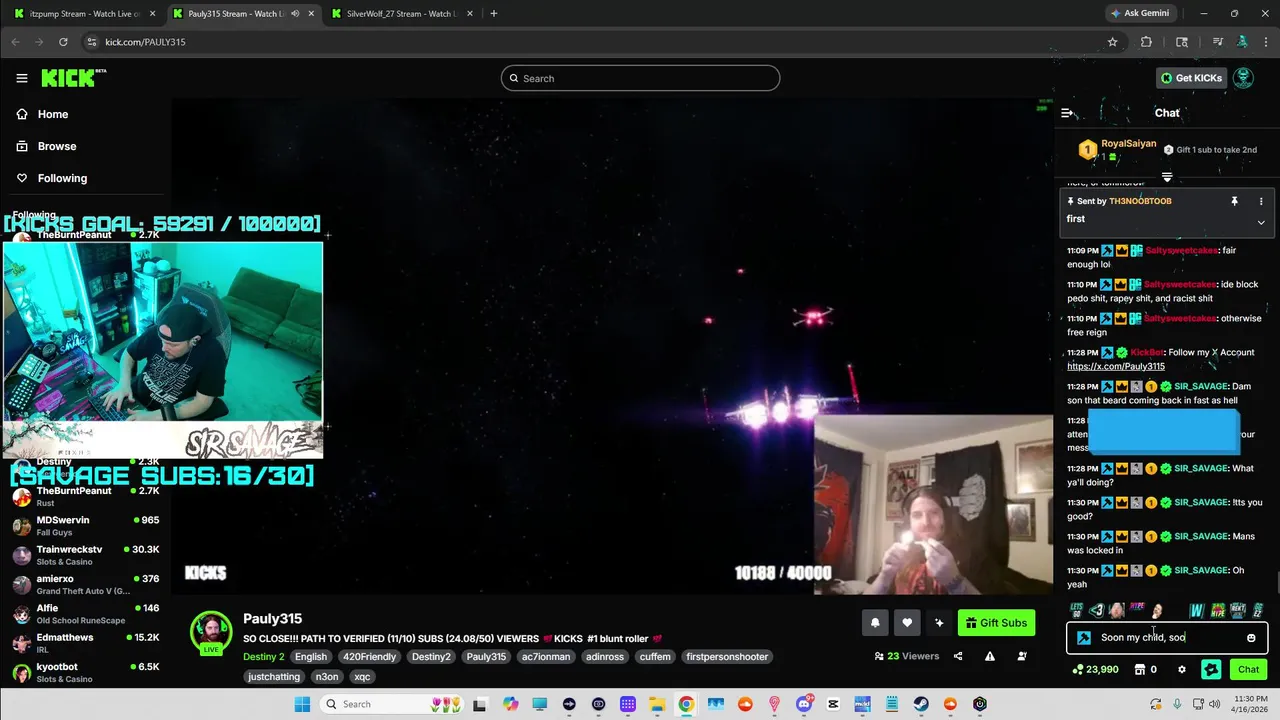Click the firstpersonshooter tag
The image size is (1280, 720).
727,657
